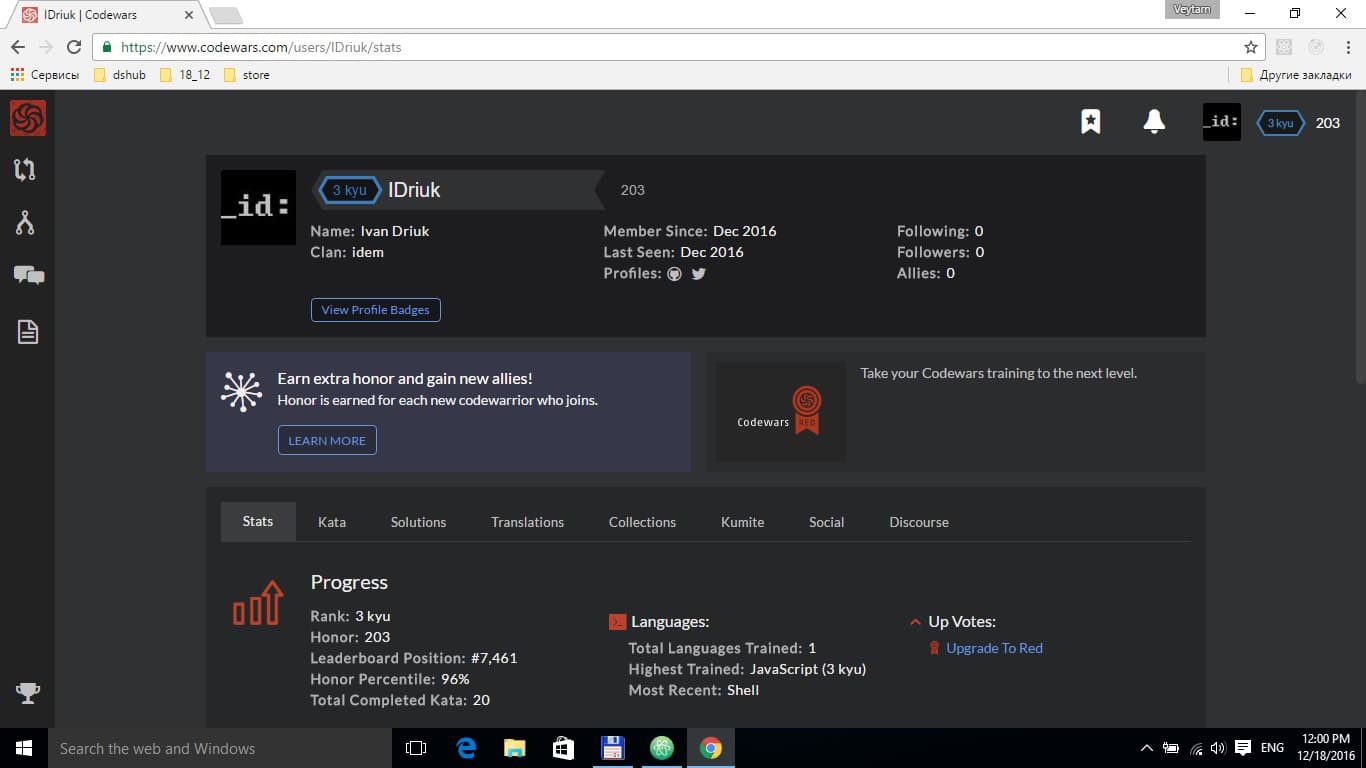Follow the Upgrade To Red link
Viewport: 1366px width, 768px height.
click(x=994, y=648)
